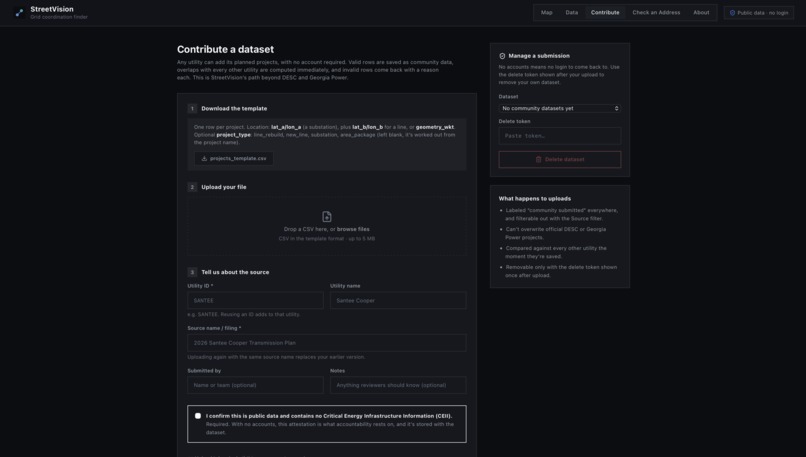Click the Source name / filing field
The width and height of the screenshot is (806, 457).
(327, 343)
